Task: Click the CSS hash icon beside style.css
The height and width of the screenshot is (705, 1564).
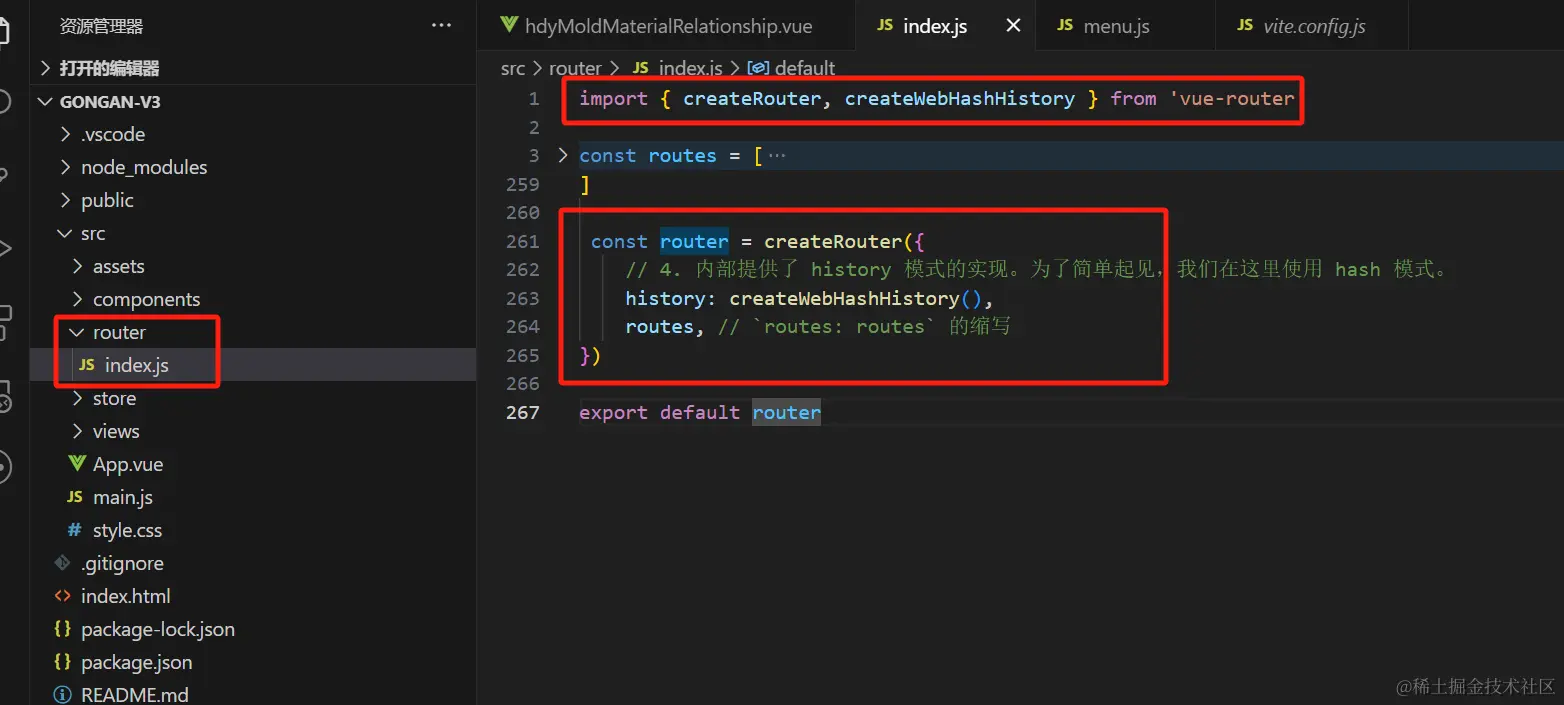Action: point(75,530)
